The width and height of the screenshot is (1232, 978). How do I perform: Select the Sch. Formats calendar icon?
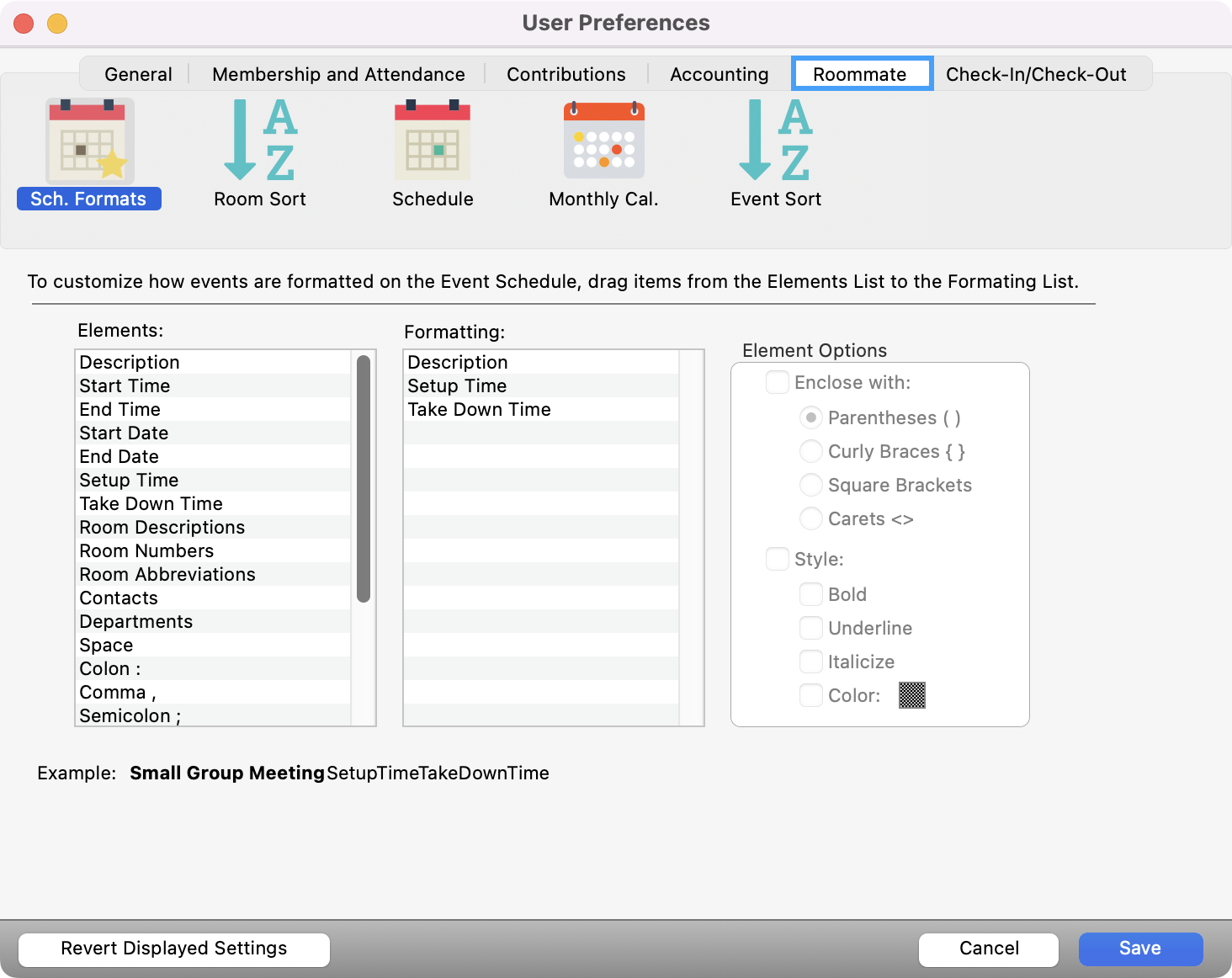tap(89, 141)
